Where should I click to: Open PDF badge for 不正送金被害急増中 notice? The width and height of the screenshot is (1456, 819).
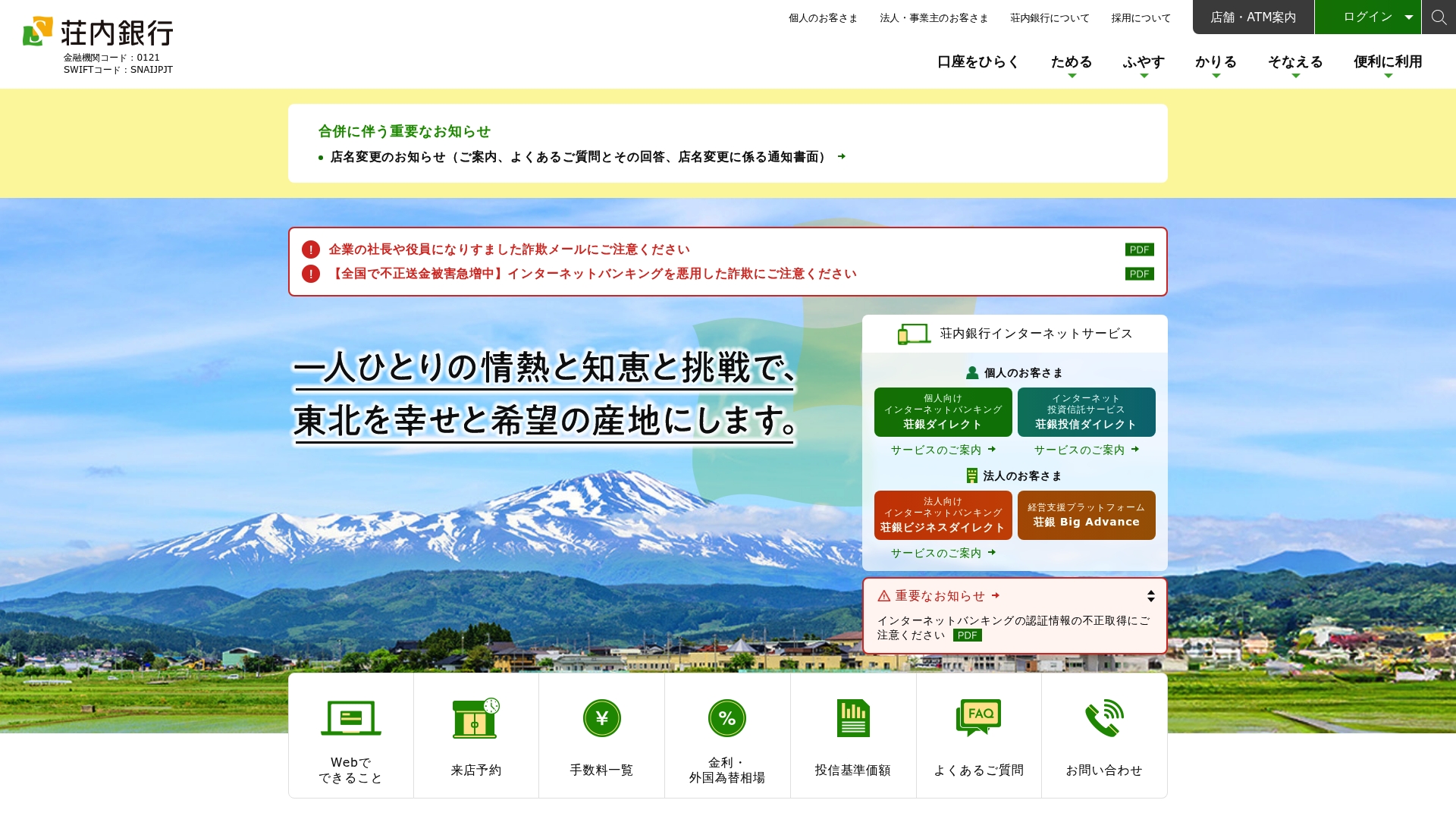[x=1139, y=274]
